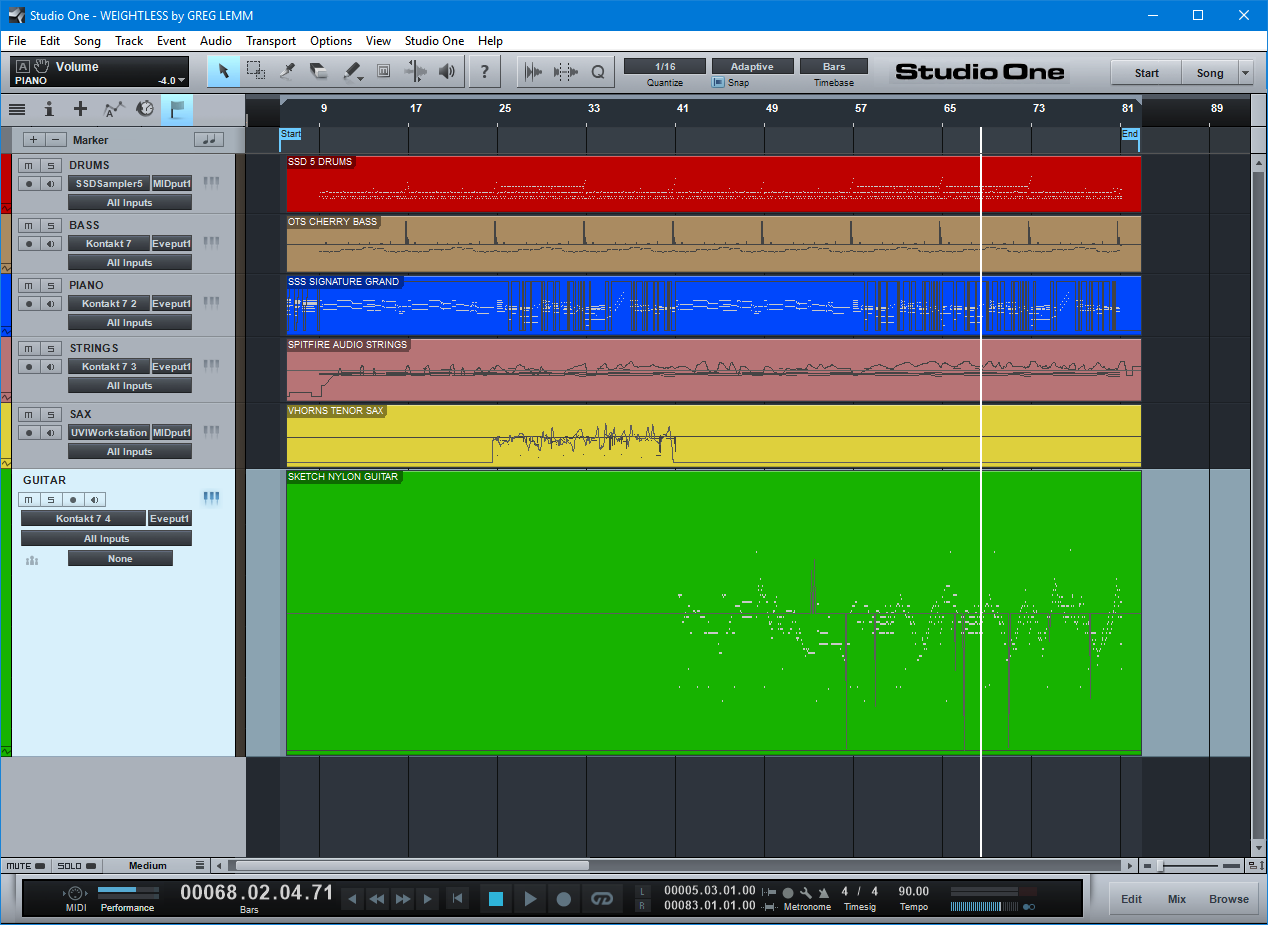This screenshot has height=925, width=1268.
Task: Open the Song menu
Action: 87,41
